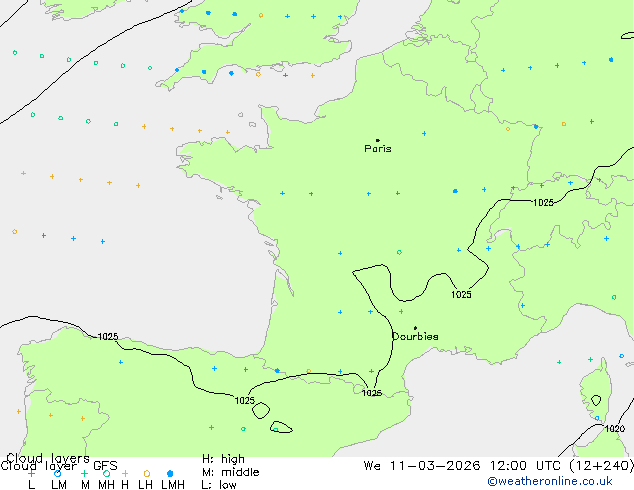Screen dimensions: 634x490
Task: Click the 'H: high' legend text
Action: [223, 459]
